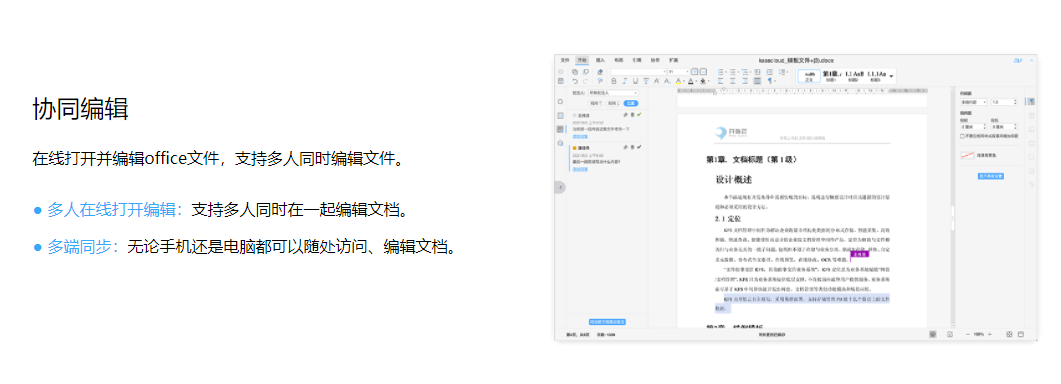Click the Font color letter A icon

(x=691, y=81)
